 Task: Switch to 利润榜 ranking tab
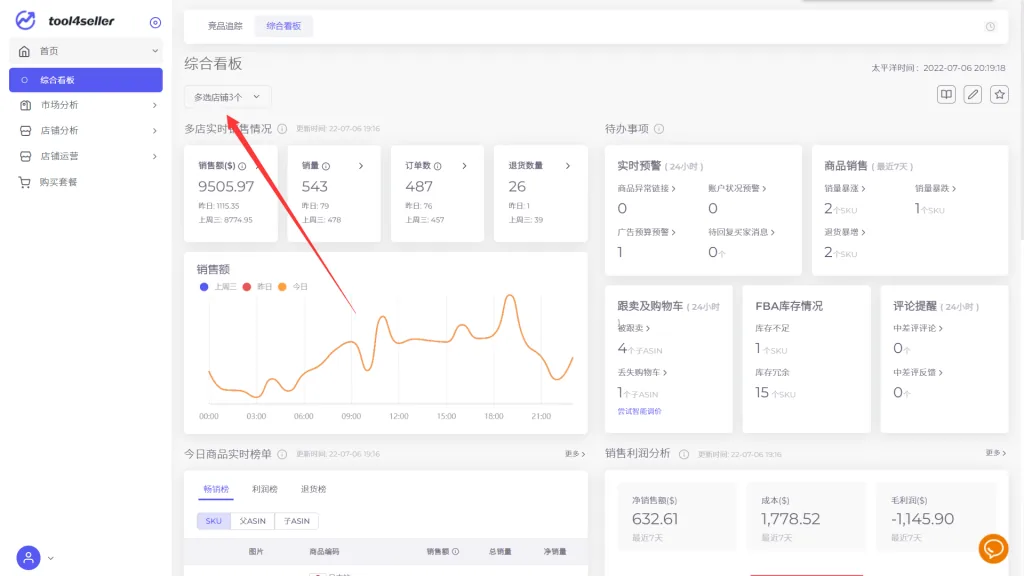[x=264, y=489]
